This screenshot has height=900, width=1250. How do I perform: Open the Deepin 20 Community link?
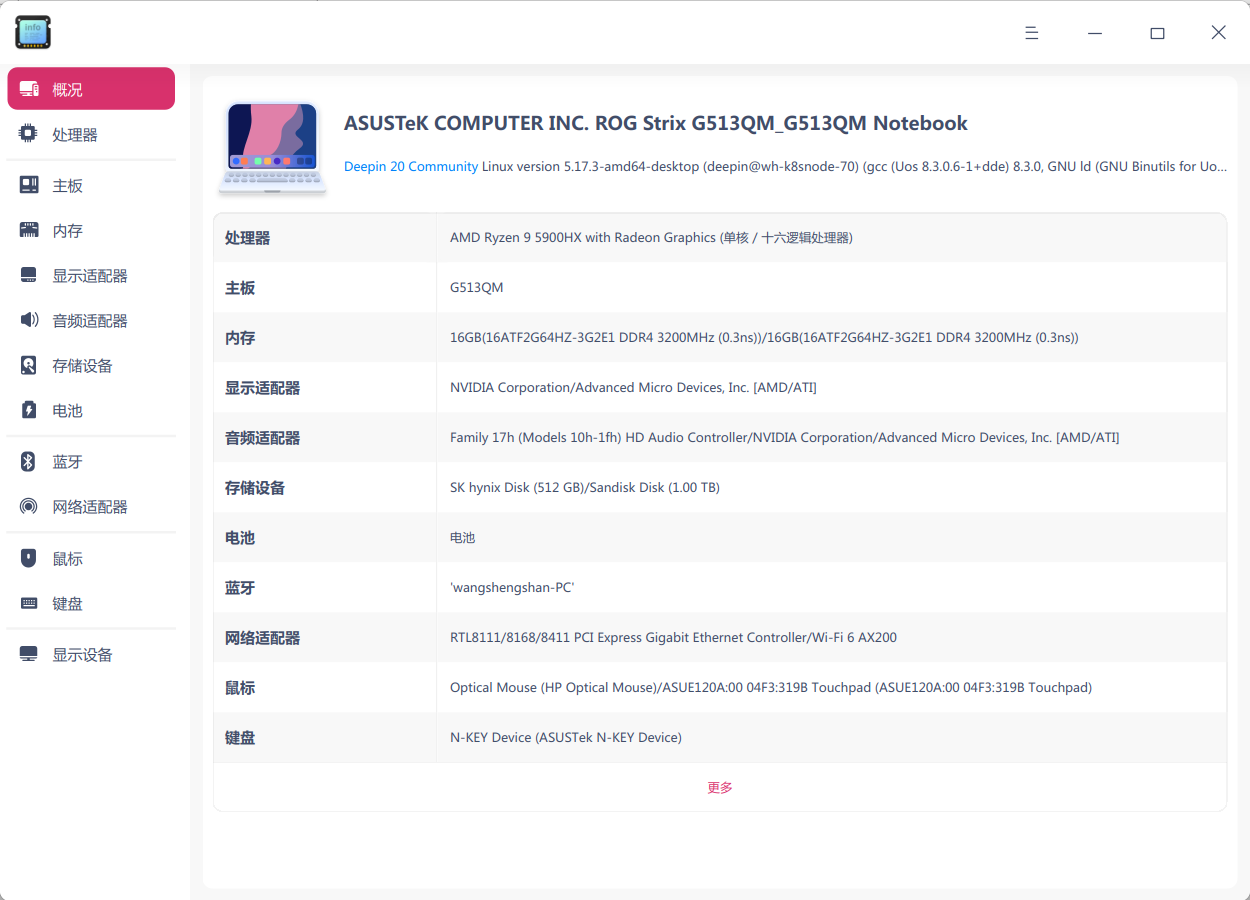click(410, 166)
